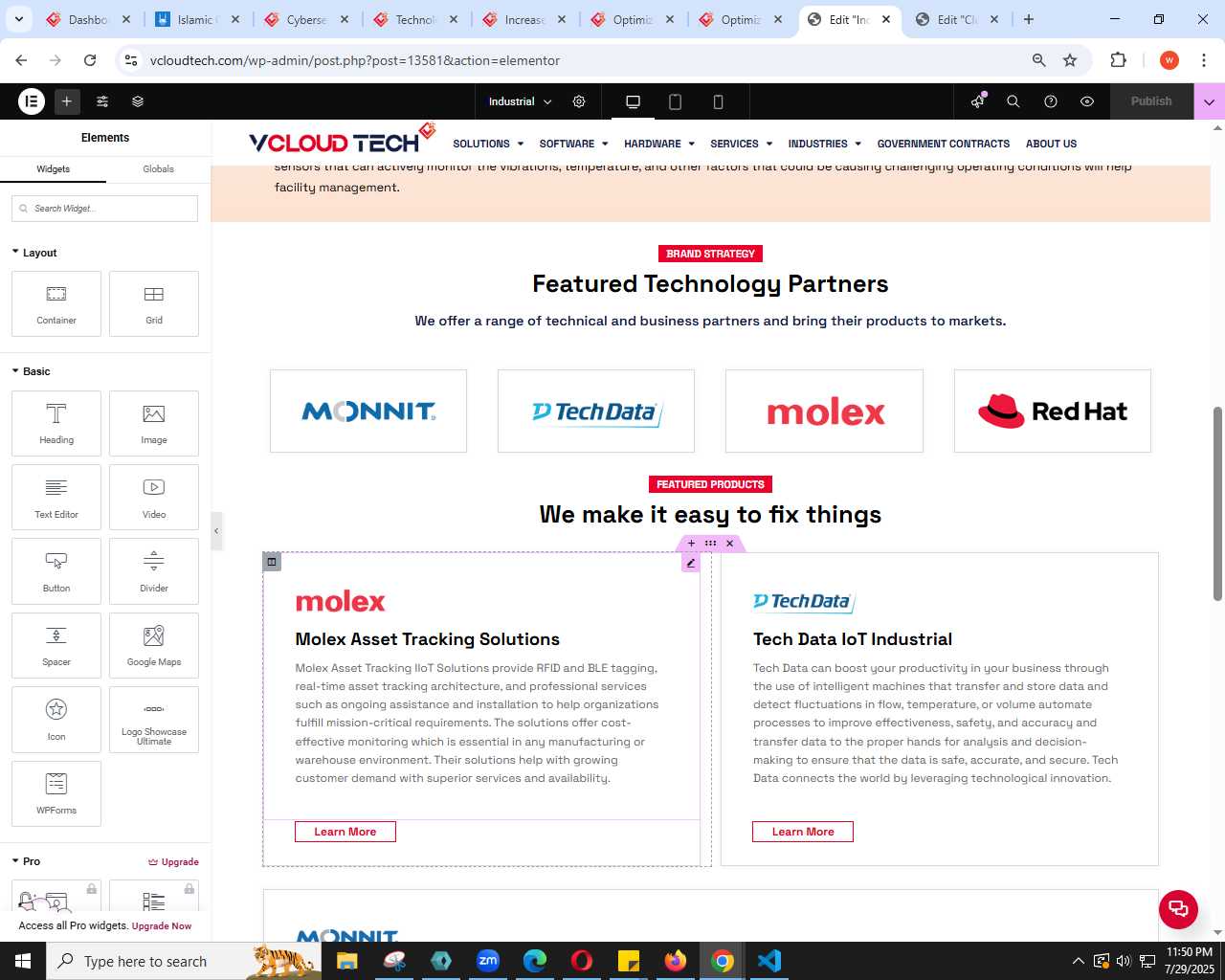
Task: Switch to mobile responsive view
Action: click(x=718, y=101)
